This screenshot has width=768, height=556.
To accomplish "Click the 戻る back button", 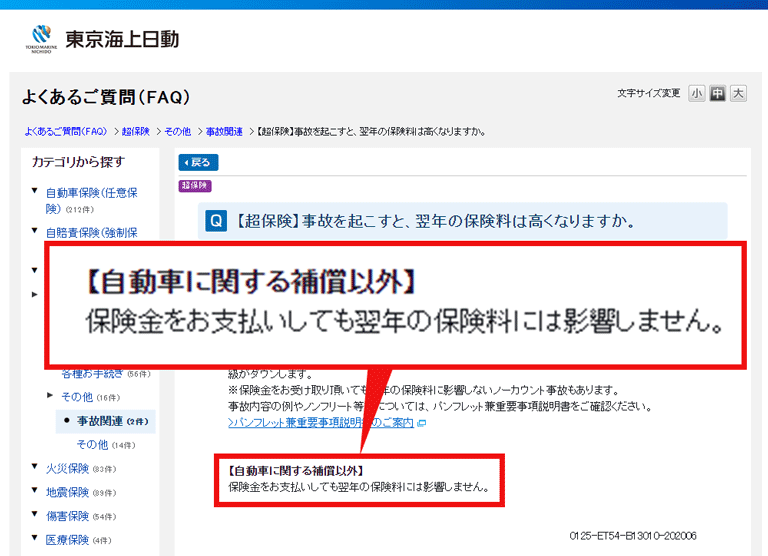I will [x=198, y=163].
